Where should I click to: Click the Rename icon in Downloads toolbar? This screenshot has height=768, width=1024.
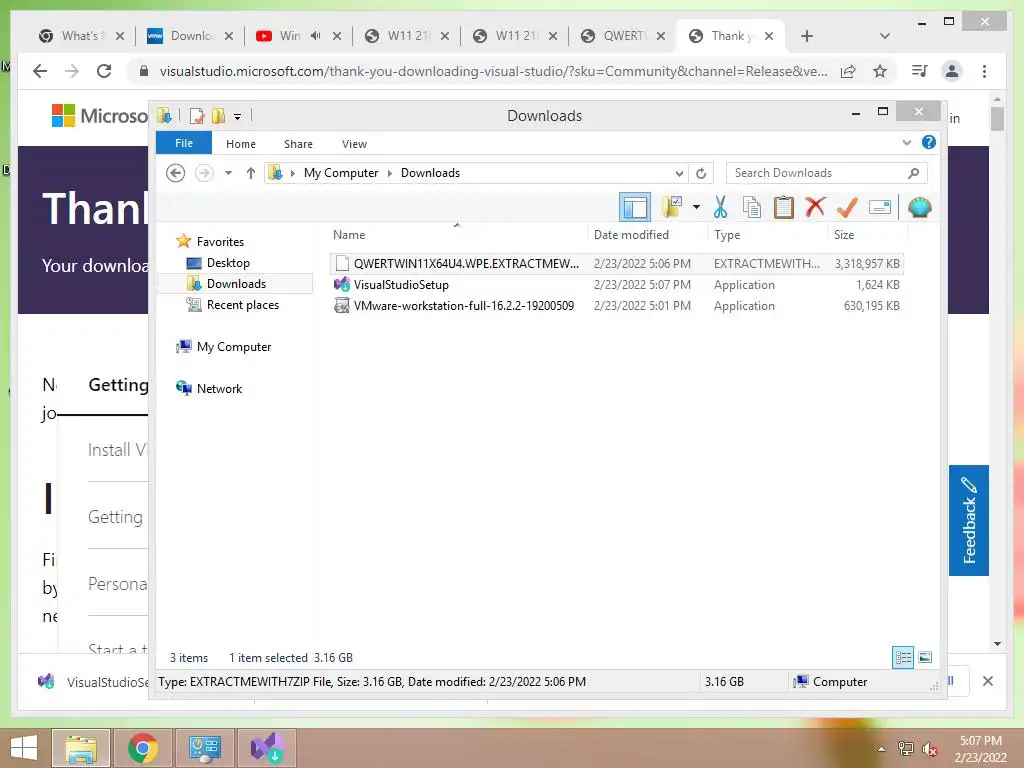click(x=880, y=208)
